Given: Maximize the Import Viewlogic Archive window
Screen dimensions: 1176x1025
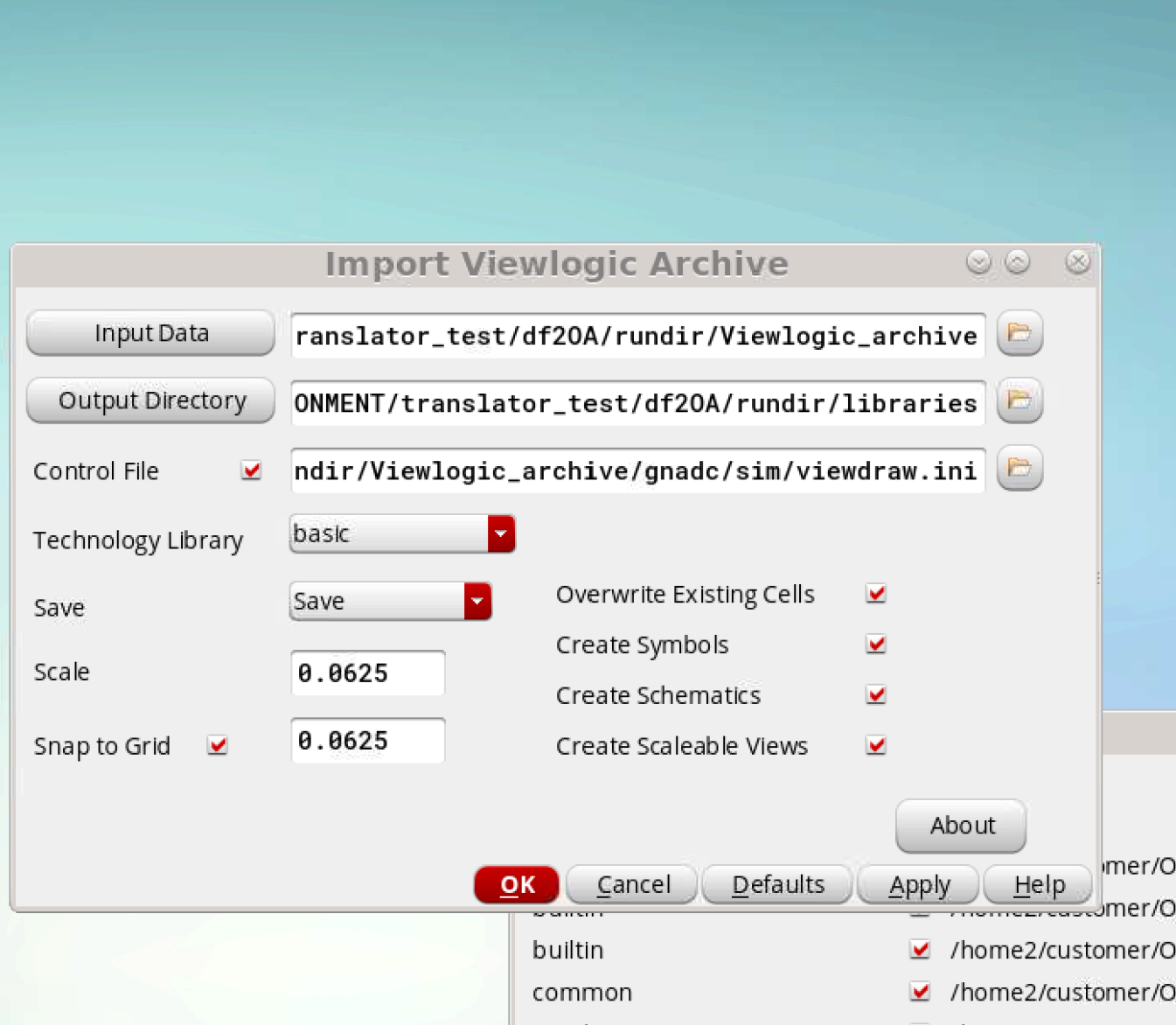Looking at the screenshot, I should click(x=1018, y=261).
